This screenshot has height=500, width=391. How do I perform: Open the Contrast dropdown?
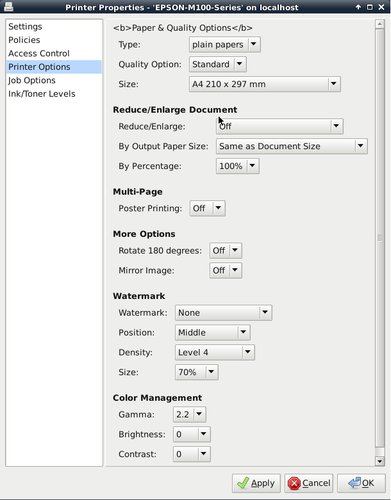pyautogui.click(x=192, y=454)
